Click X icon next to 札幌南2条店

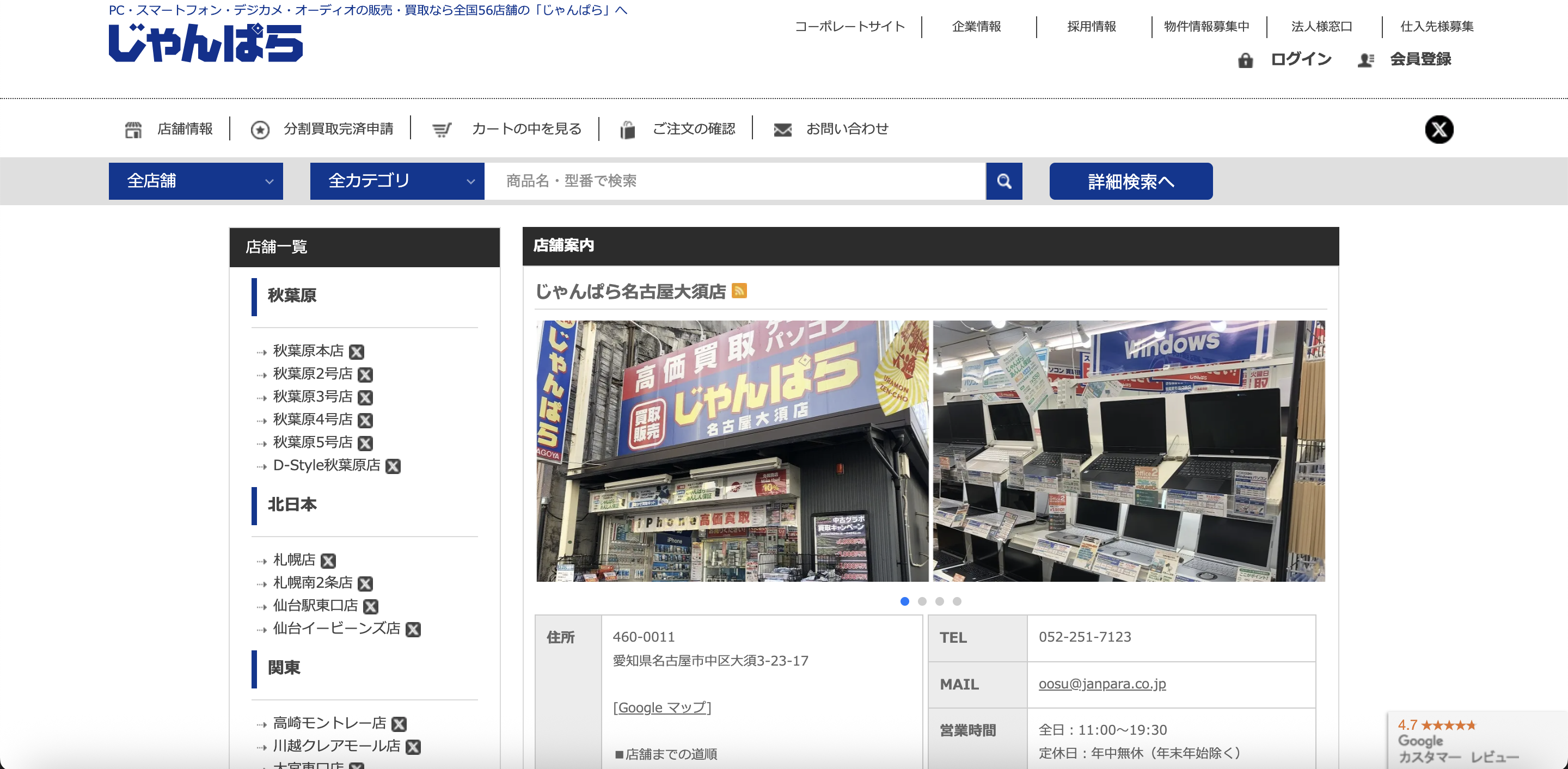tap(365, 583)
